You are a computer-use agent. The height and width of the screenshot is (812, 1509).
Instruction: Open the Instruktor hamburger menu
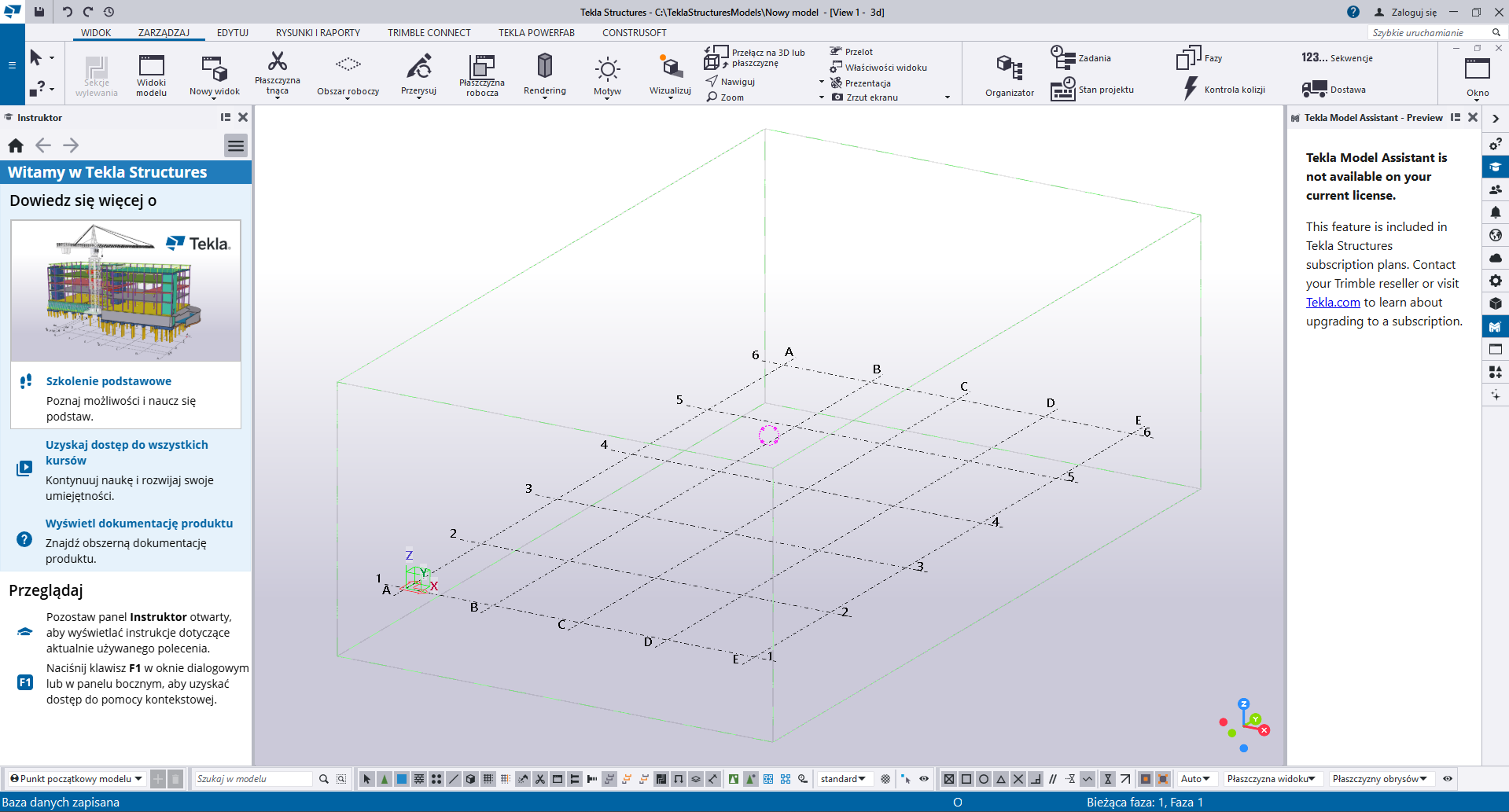point(236,145)
